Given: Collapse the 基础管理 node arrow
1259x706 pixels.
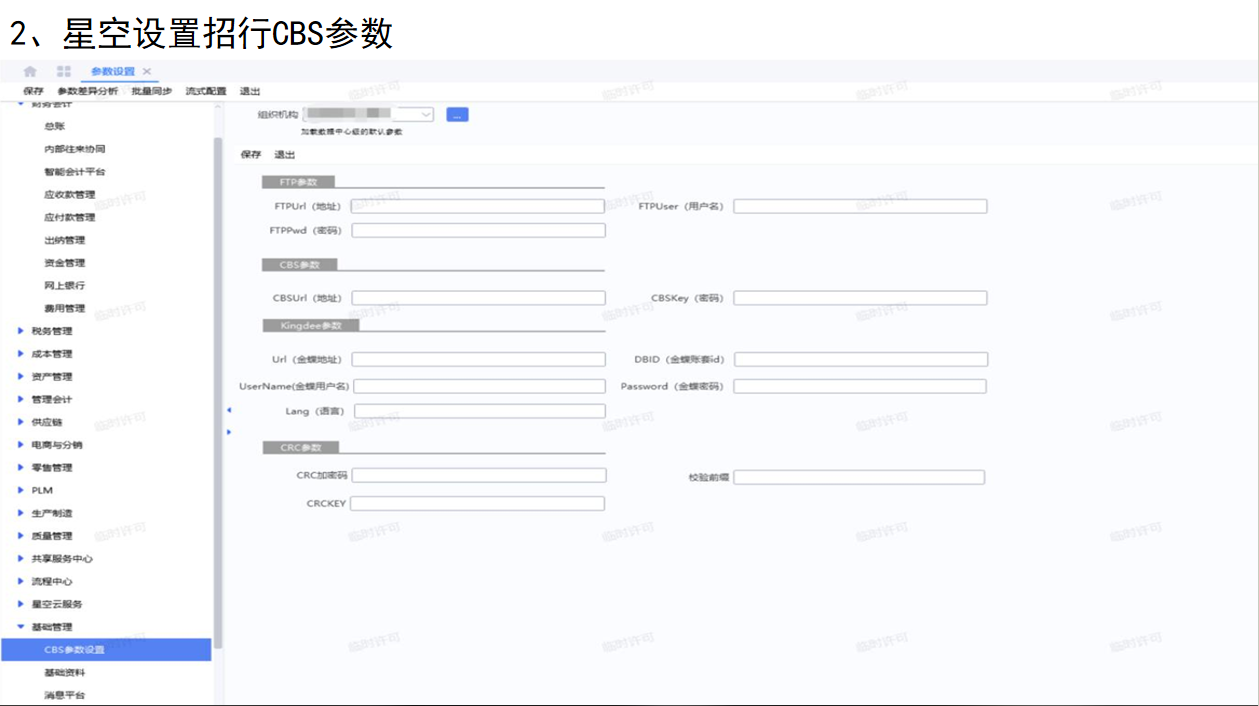Looking at the screenshot, I should pos(21,627).
